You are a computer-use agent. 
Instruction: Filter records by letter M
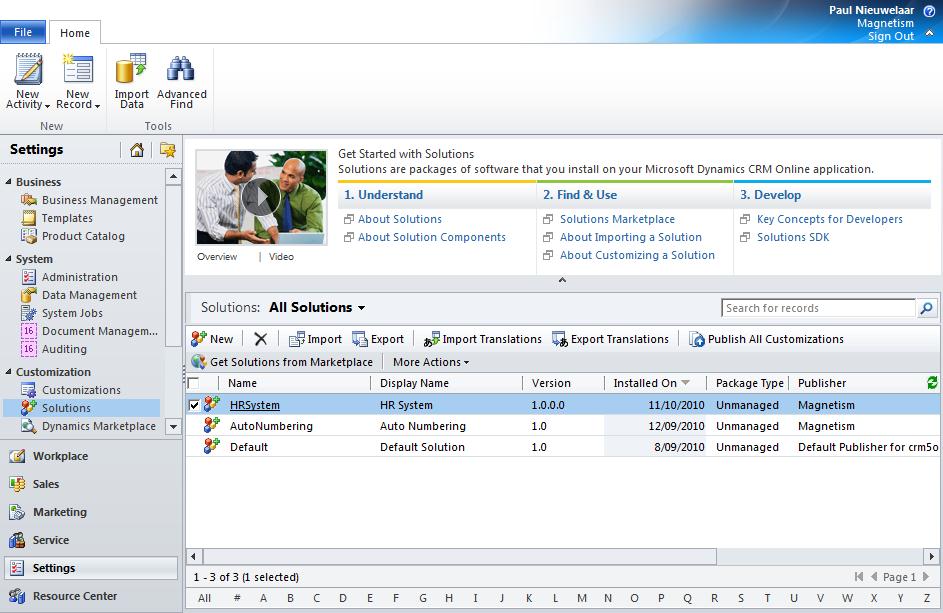coord(582,598)
